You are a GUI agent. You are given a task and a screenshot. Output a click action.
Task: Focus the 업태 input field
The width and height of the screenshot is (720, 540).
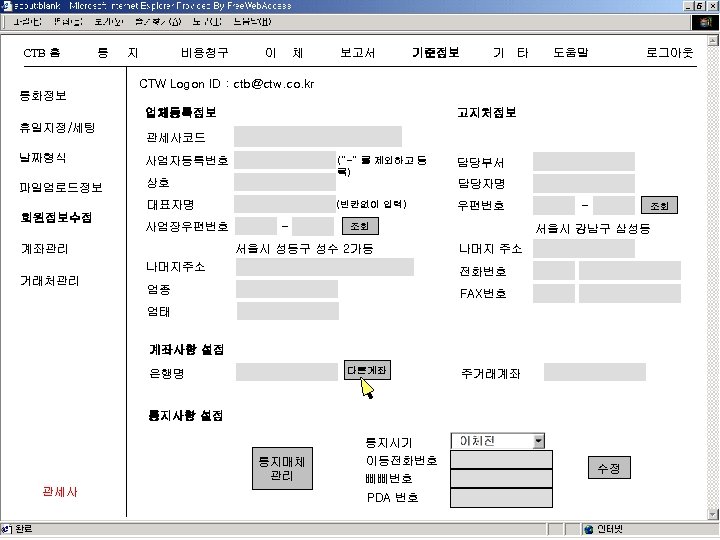pyautogui.click(x=288, y=311)
